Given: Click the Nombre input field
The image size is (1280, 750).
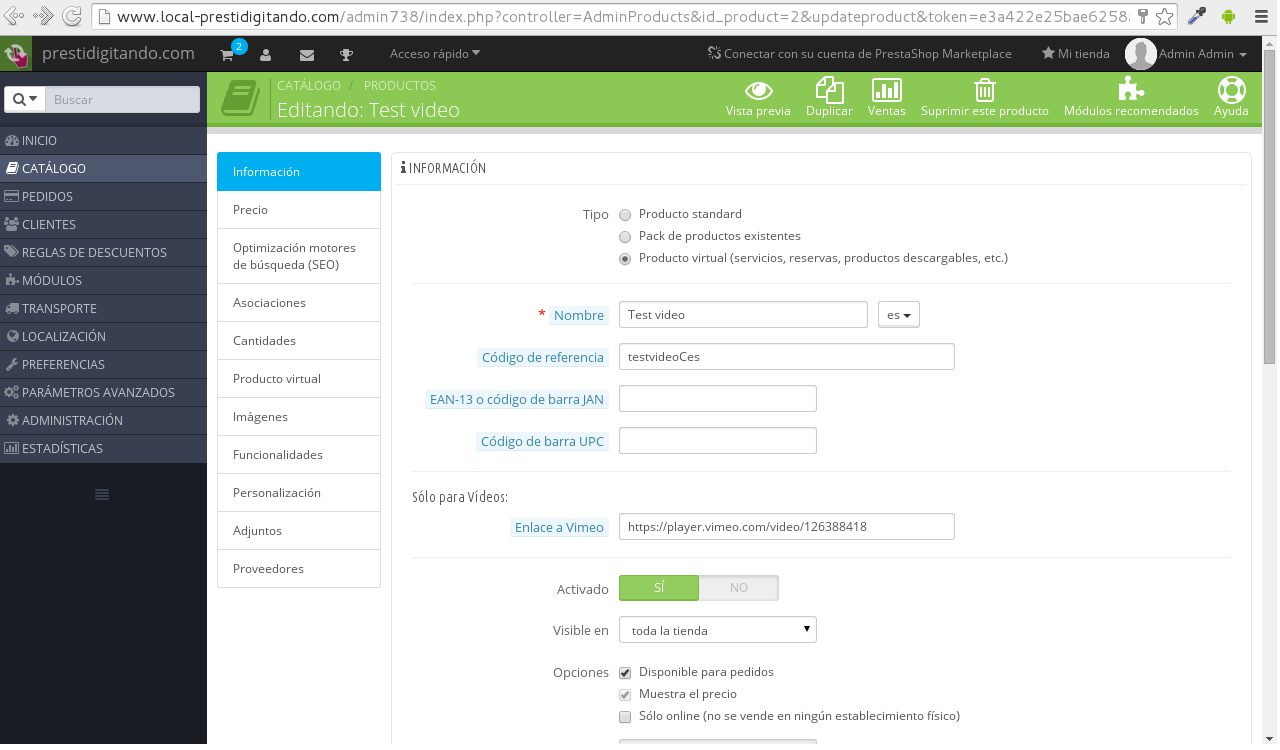Looking at the screenshot, I should (743, 315).
